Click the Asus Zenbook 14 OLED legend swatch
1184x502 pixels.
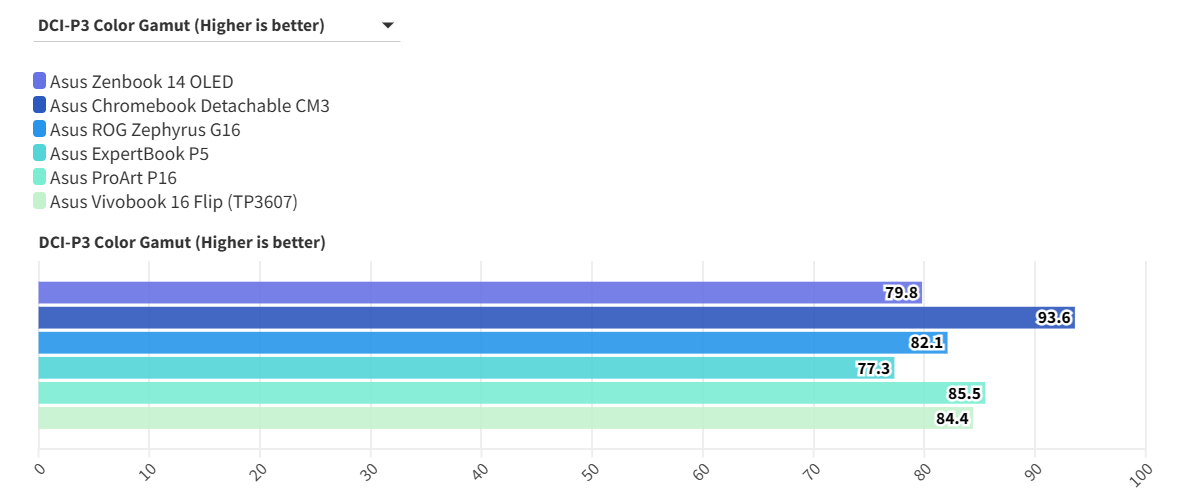[x=40, y=81]
